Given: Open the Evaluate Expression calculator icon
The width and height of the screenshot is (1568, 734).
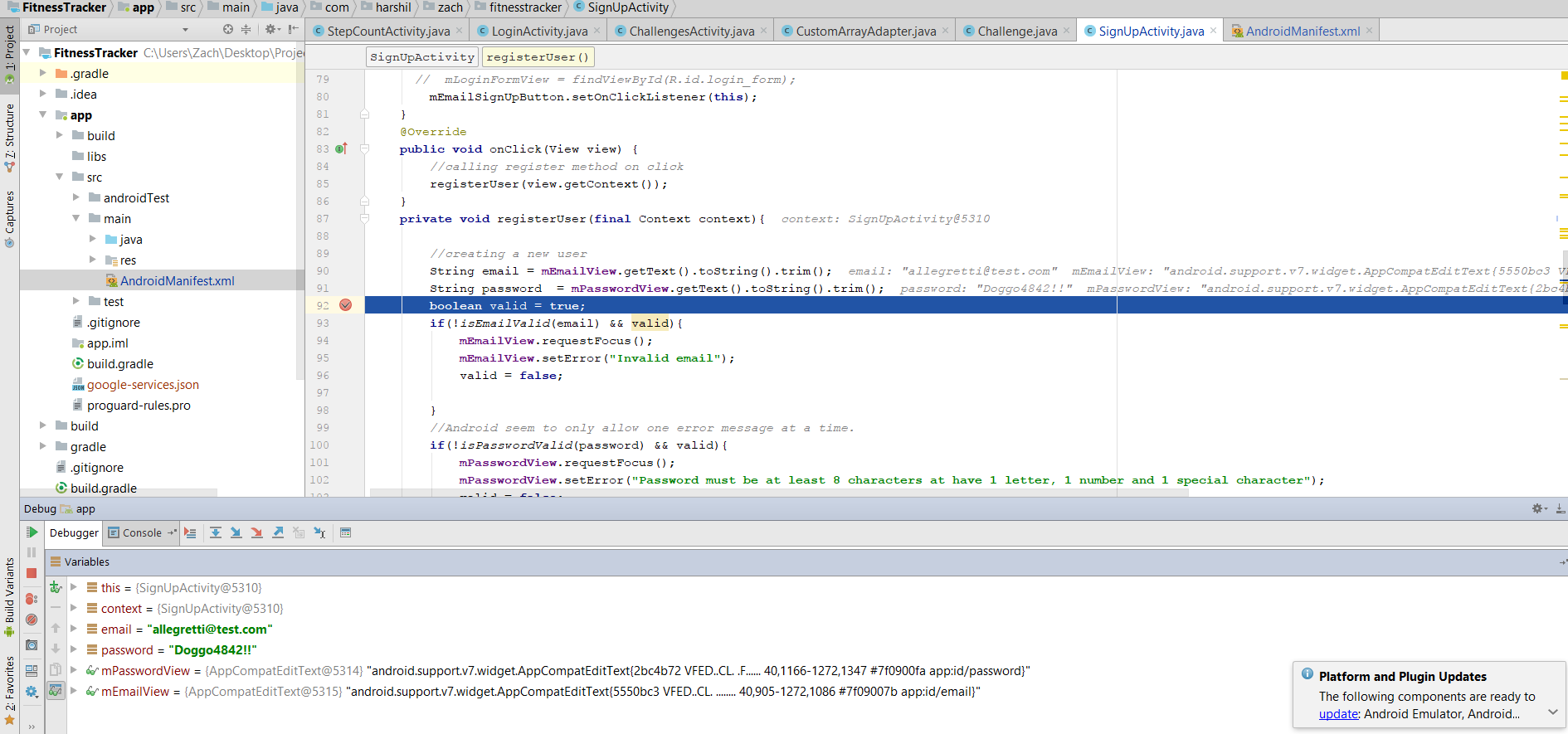Looking at the screenshot, I should coord(346,532).
